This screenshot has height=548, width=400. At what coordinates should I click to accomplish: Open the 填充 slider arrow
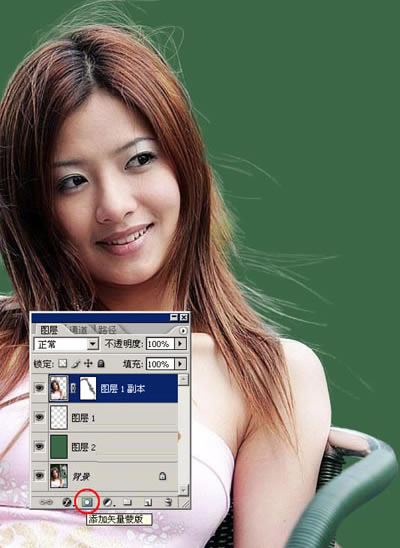pos(180,364)
